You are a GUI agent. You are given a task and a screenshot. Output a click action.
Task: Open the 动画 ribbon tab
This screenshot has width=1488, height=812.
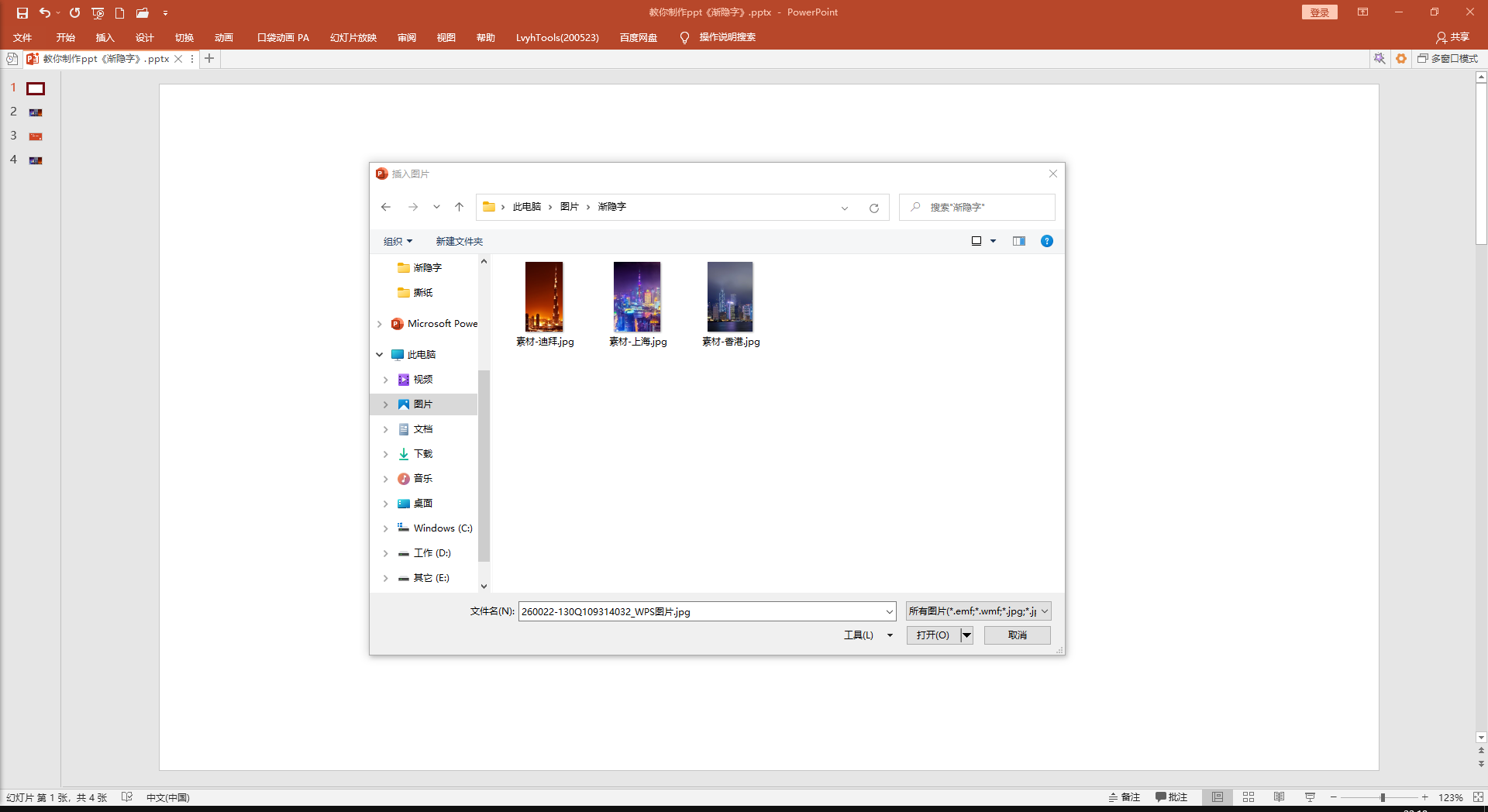click(223, 37)
